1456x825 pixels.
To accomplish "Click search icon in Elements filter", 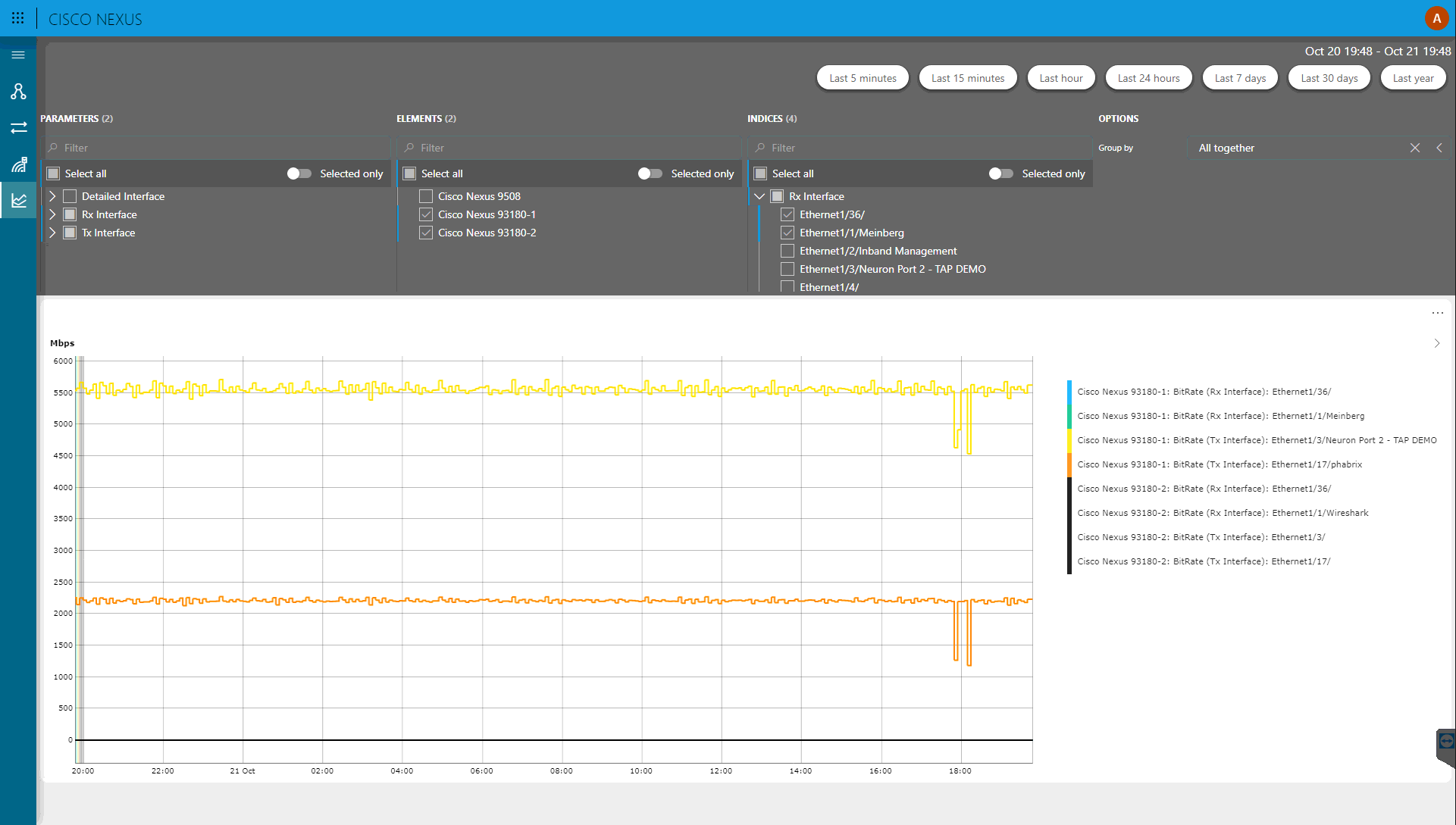I will [x=409, y=148].
